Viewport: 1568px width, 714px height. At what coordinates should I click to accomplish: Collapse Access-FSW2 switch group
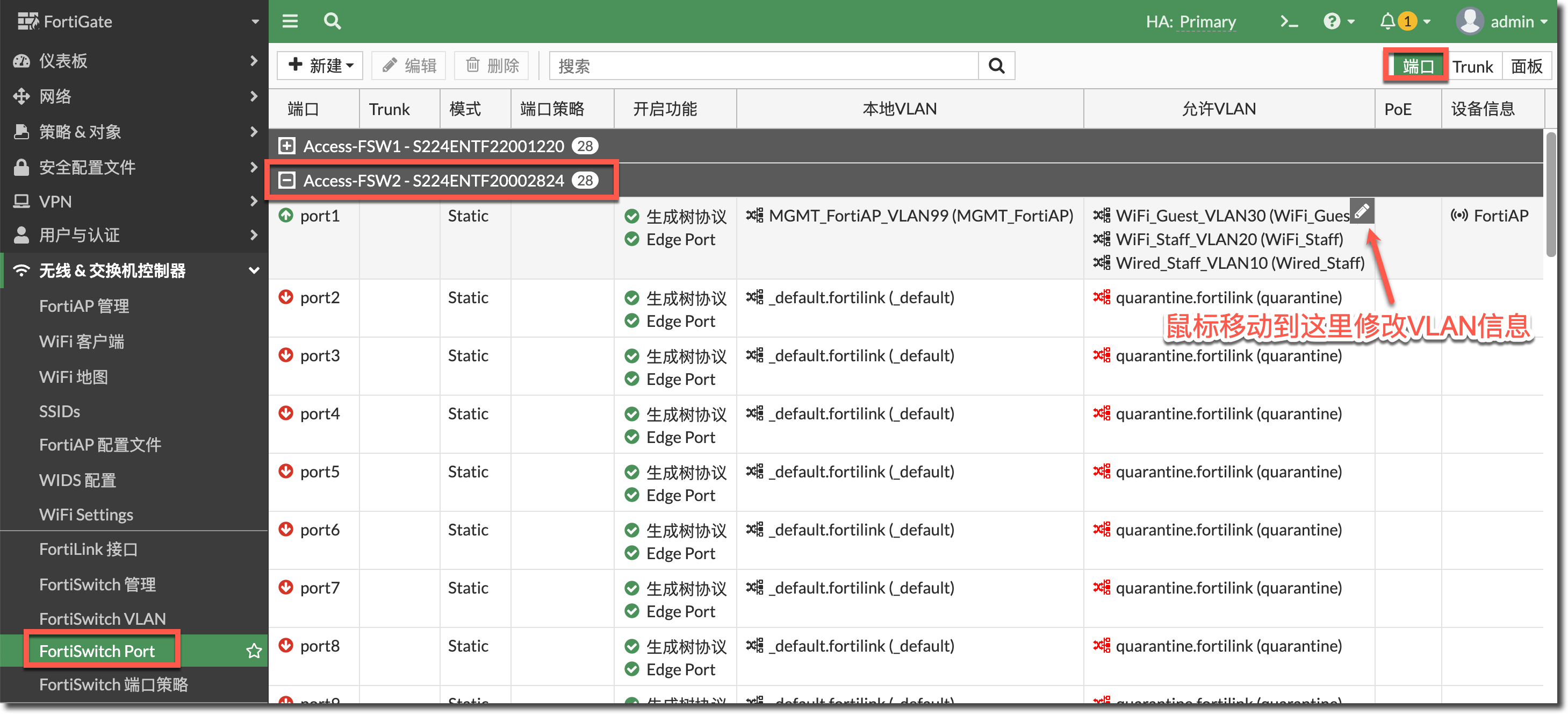(287, 180)
